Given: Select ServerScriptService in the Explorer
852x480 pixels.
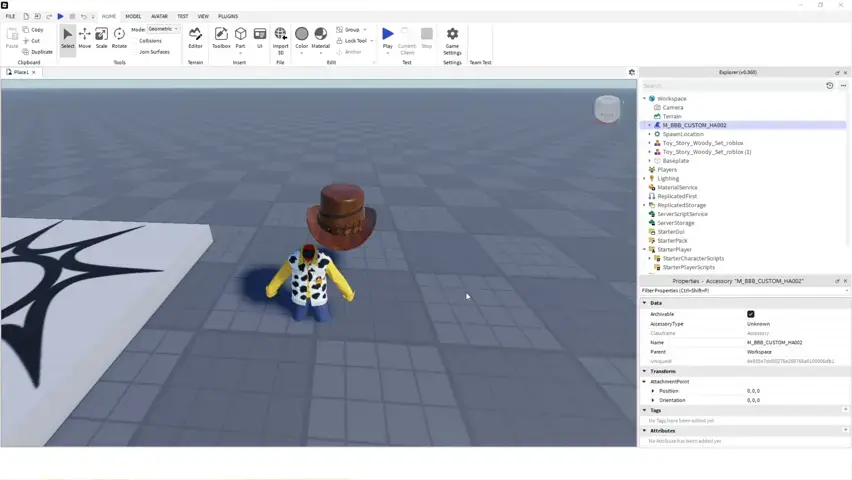Looking at the screenshot, I should pyautogui.click(x=682, y=214).
